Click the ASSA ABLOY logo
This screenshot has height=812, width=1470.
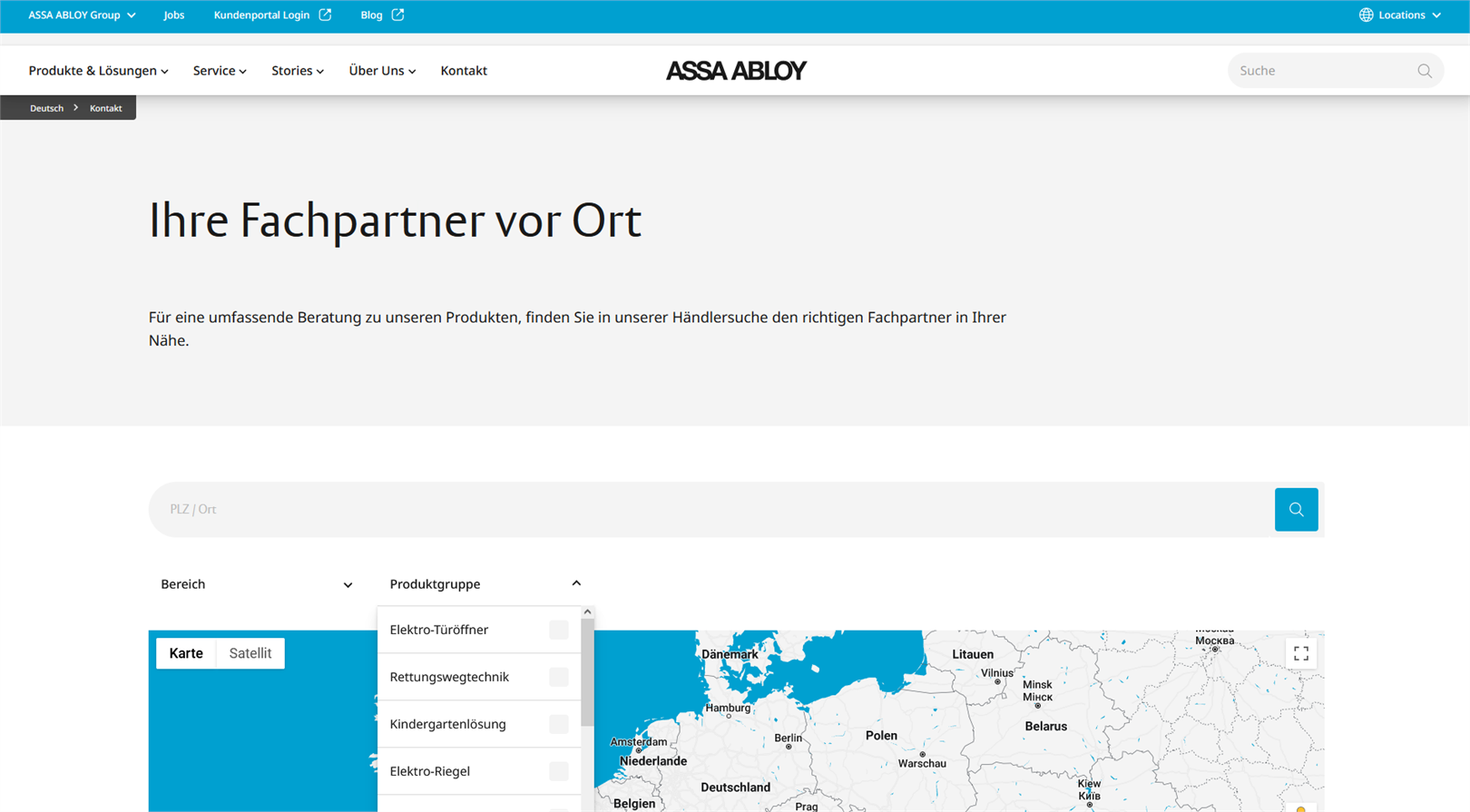[x=735, y=71]
